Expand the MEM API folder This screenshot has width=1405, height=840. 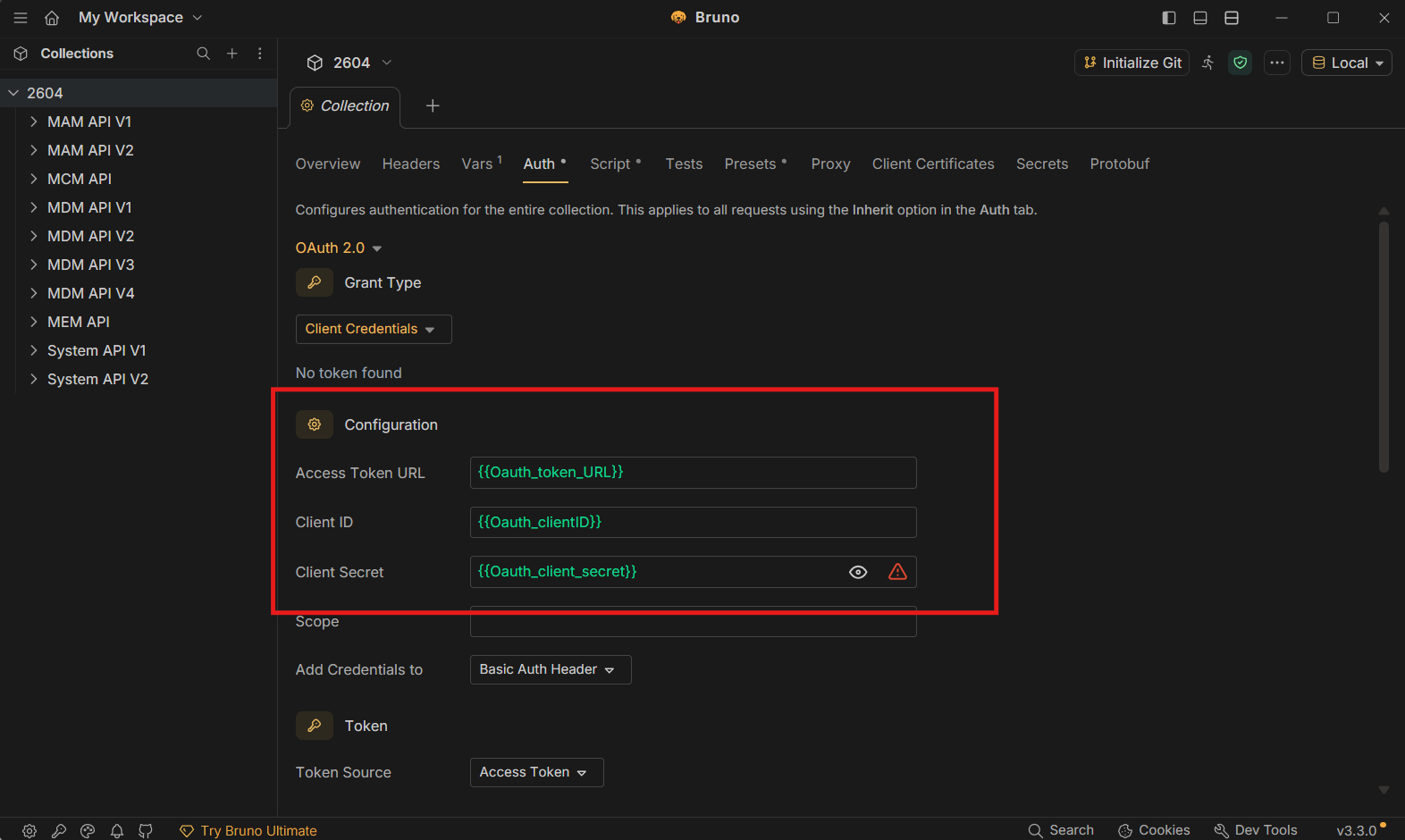pos(34,322)
